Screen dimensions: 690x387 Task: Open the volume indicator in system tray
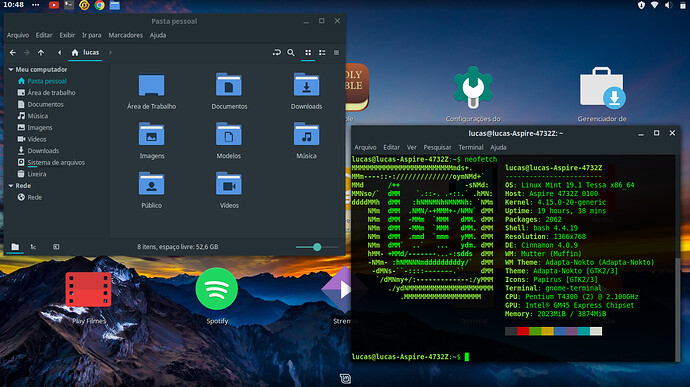[668, 5]
